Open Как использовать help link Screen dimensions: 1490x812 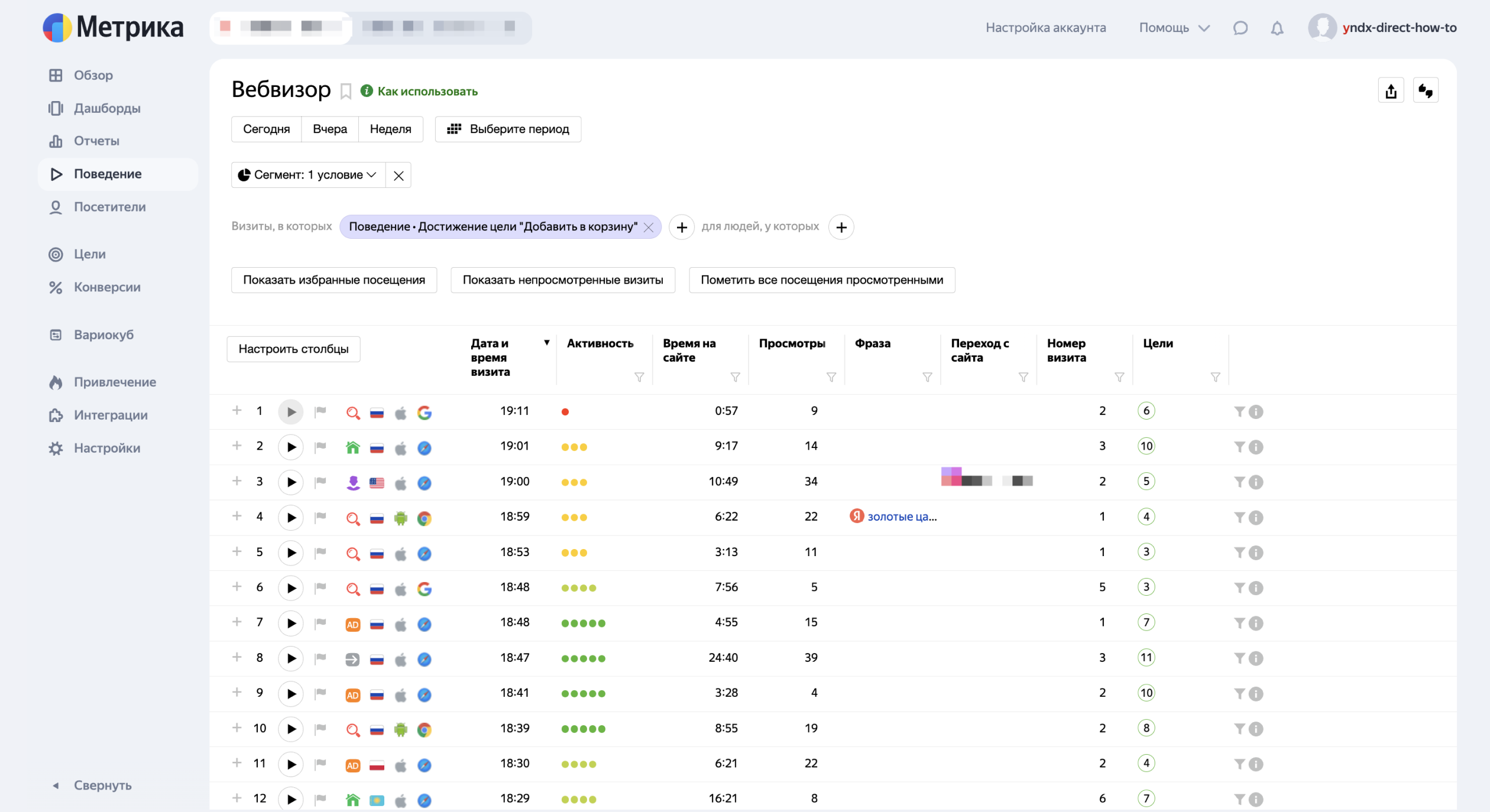(427, 92)
